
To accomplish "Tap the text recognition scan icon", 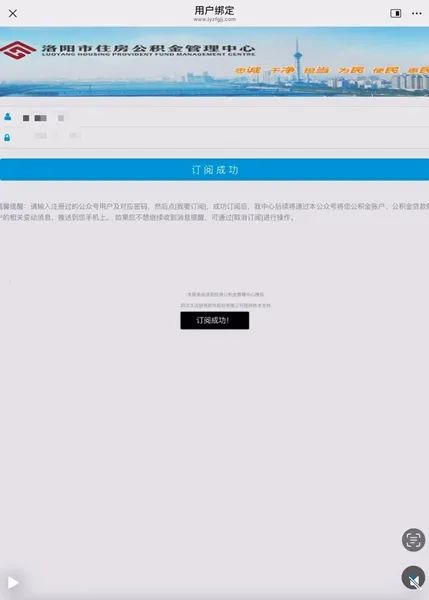I will 413,540.
